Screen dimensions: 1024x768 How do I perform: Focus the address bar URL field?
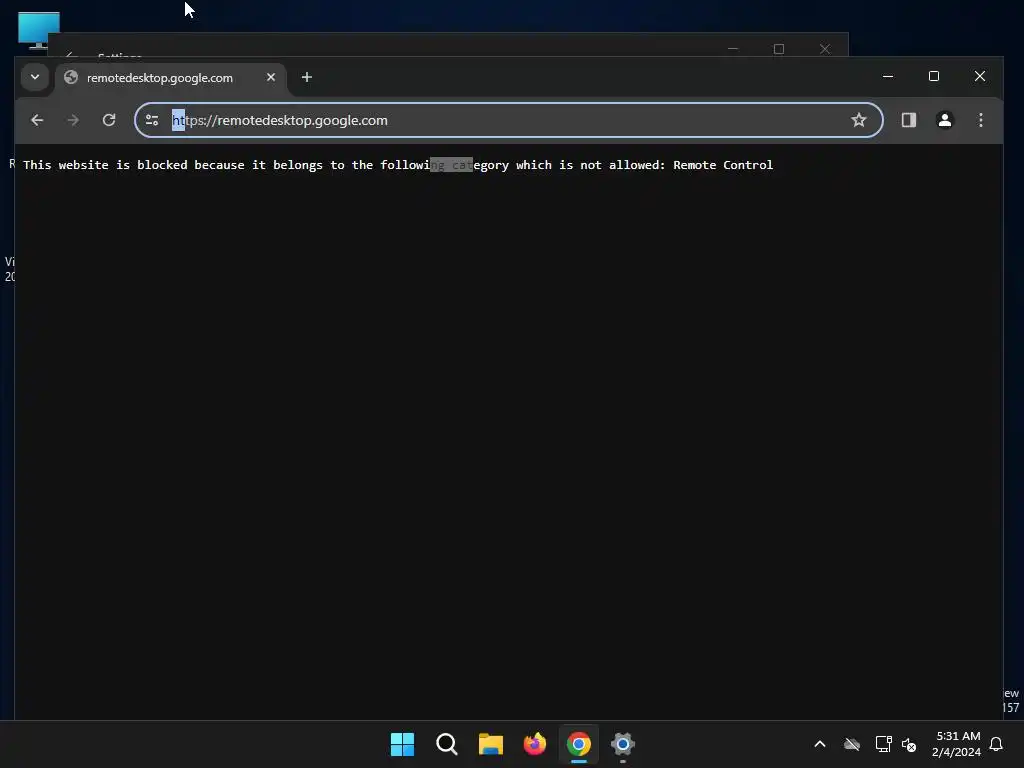click(509, 120)
